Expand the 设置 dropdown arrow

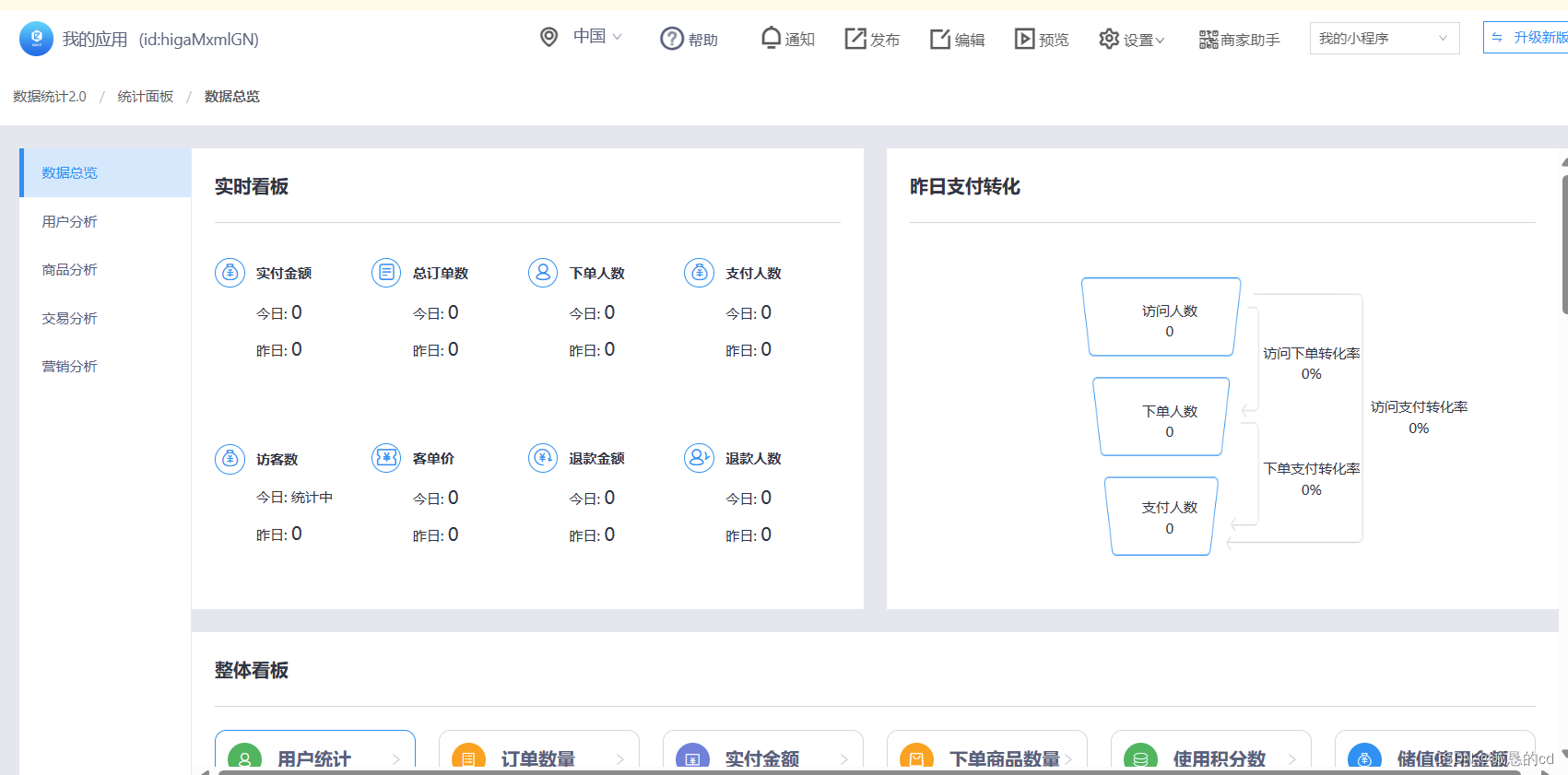(x=1160, y=41)
